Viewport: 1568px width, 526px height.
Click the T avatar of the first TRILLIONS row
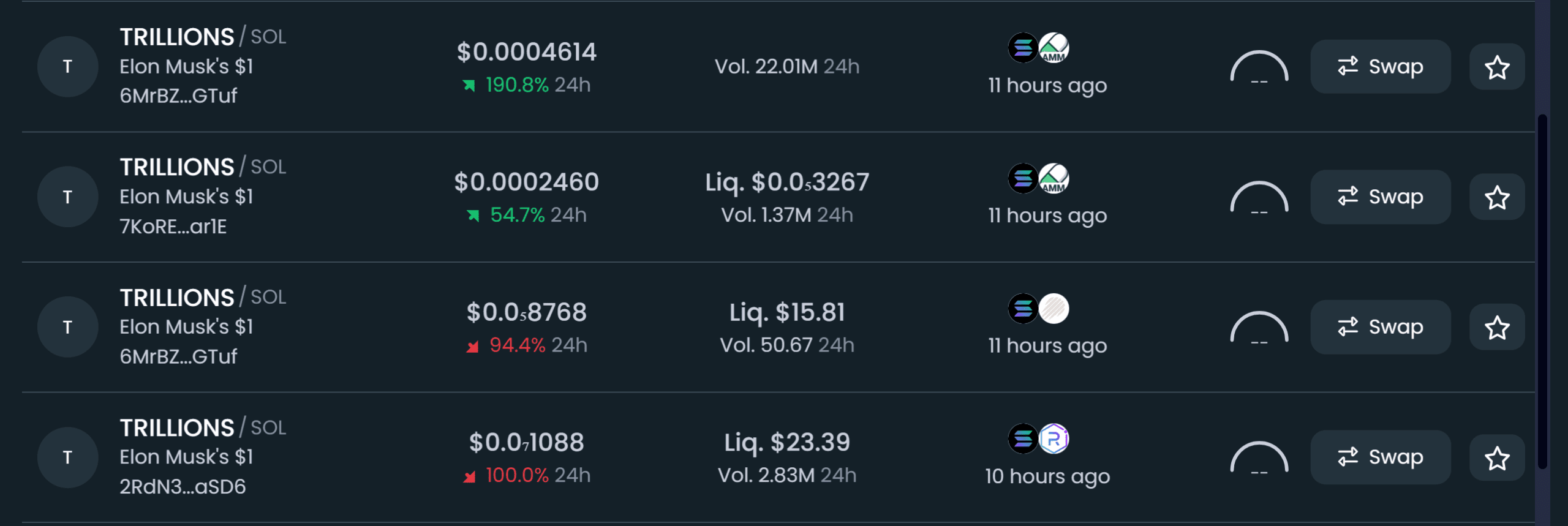pos(67,67)
